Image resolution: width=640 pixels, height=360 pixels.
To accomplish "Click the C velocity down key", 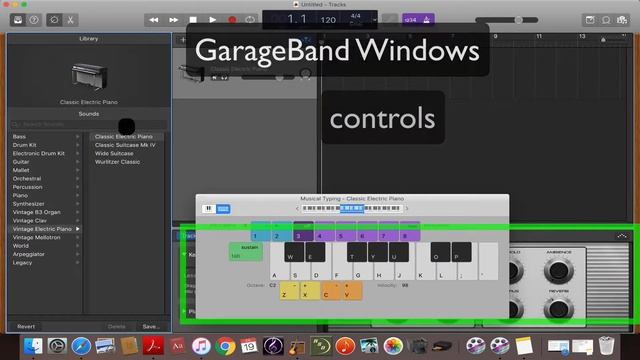I will pyautogui.click(x=331, y=291).
